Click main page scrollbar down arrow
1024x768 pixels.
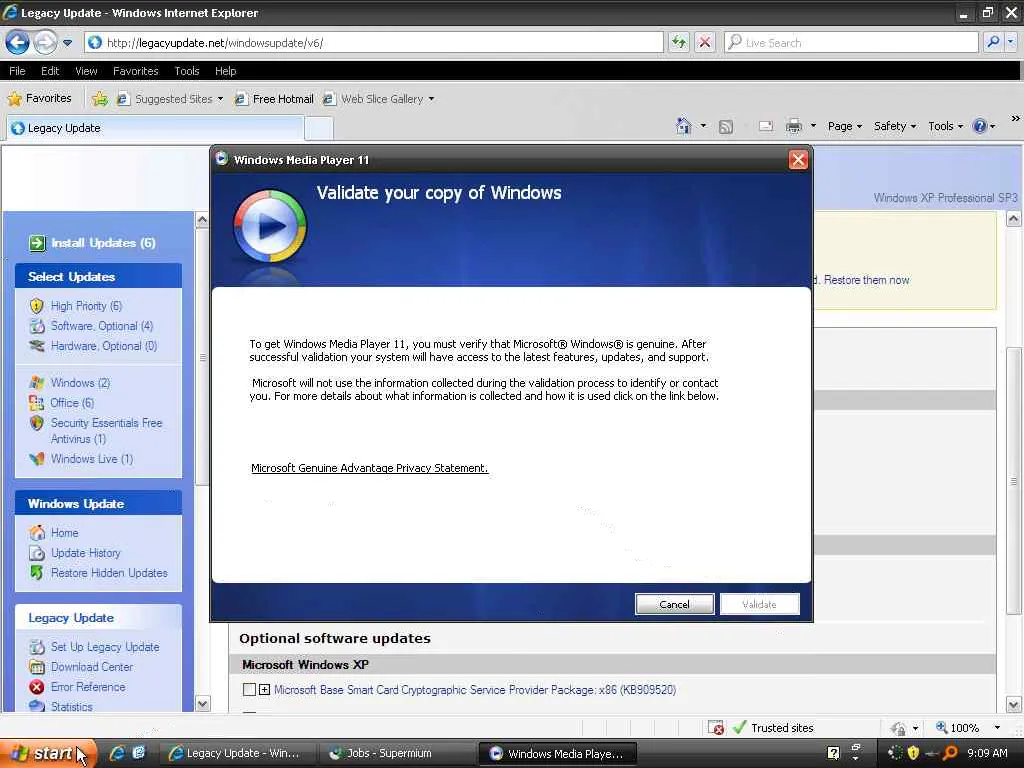pyautogui.click(x=1014, y=705)
